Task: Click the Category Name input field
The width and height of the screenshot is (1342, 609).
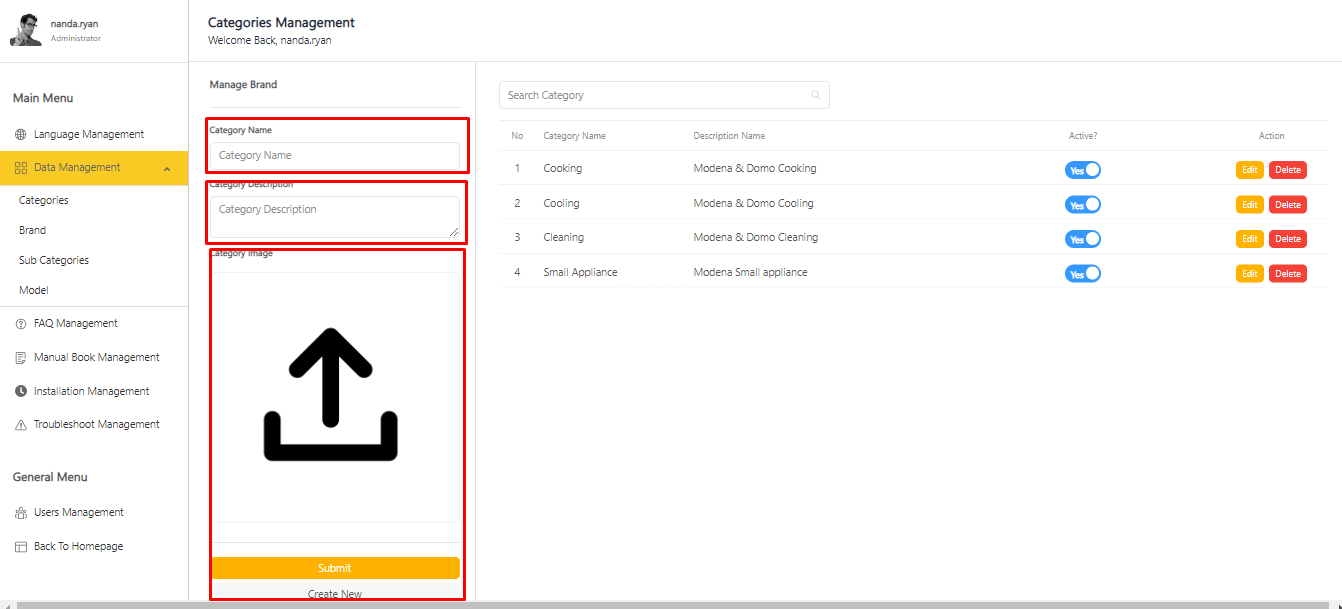Action: pyautogui.click(x=334, y=156)
